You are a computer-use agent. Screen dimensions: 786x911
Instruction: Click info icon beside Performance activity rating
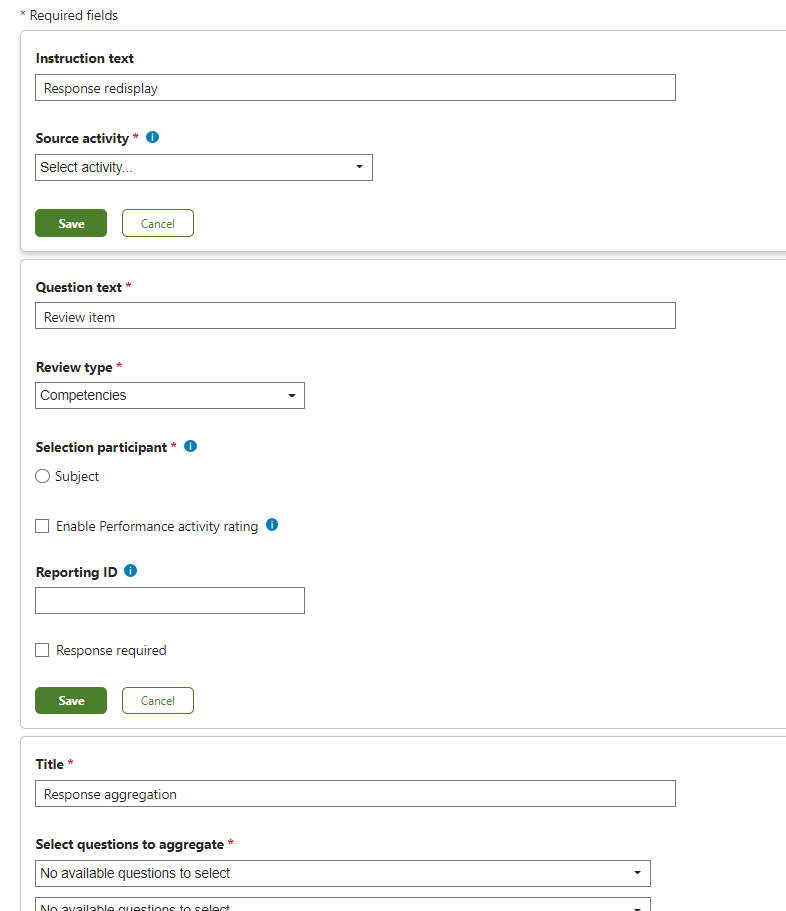[272, 525]
